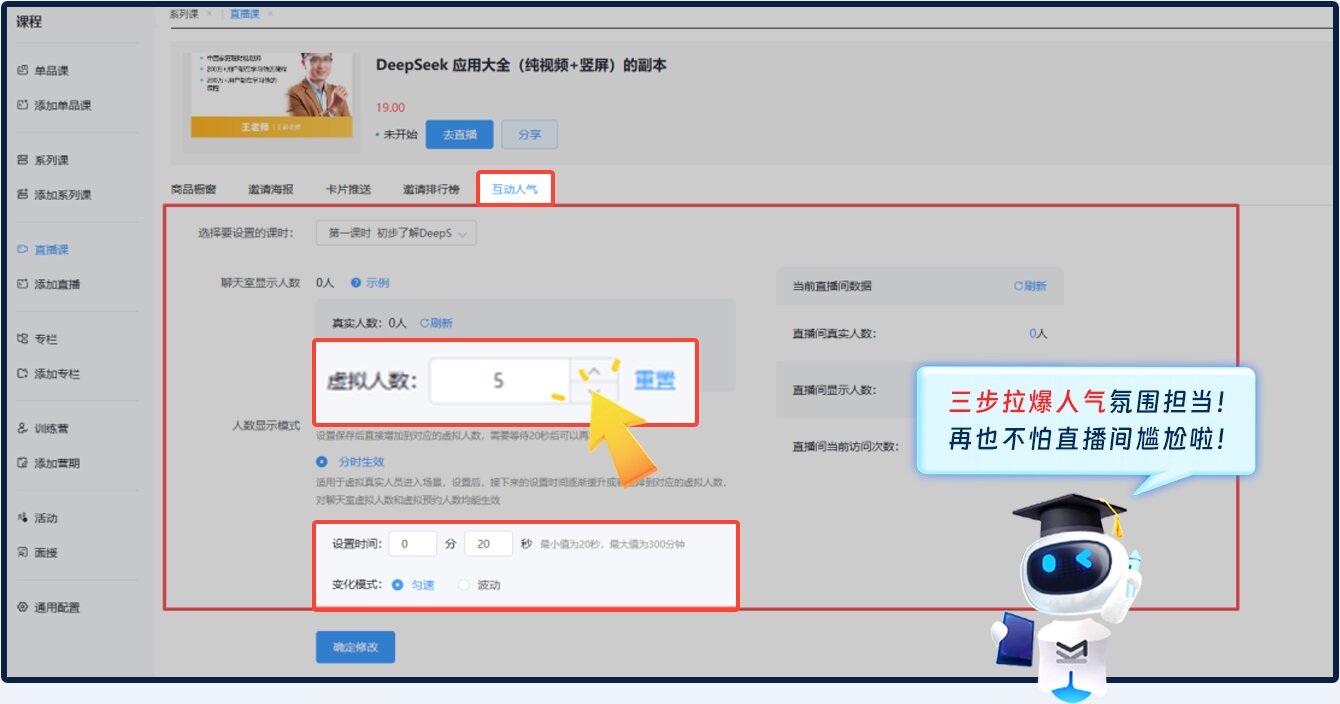Click the 训练营 sidebar icon

click(x=23, y=428)
